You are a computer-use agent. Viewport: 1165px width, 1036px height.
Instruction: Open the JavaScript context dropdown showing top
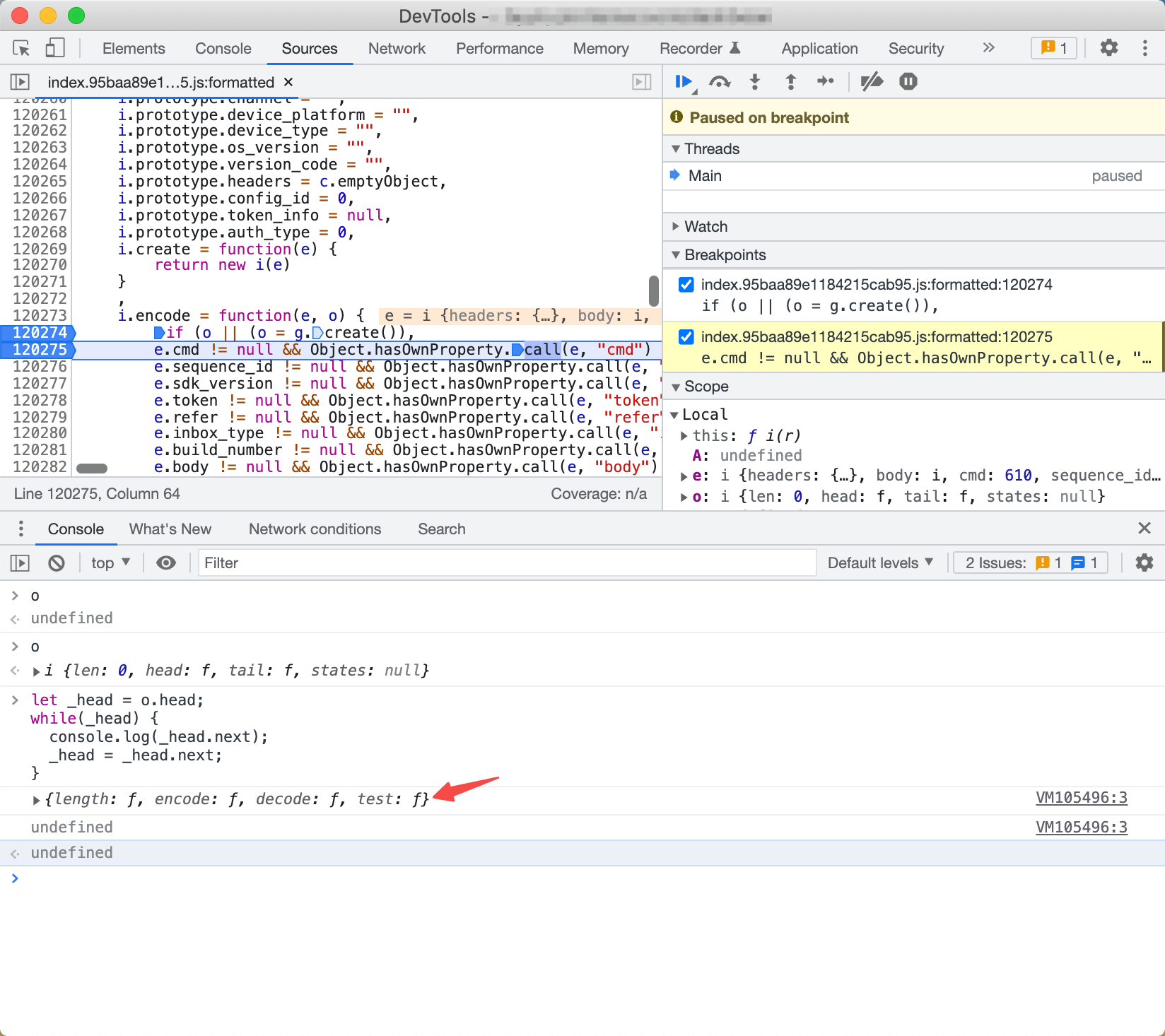point(110,563)
